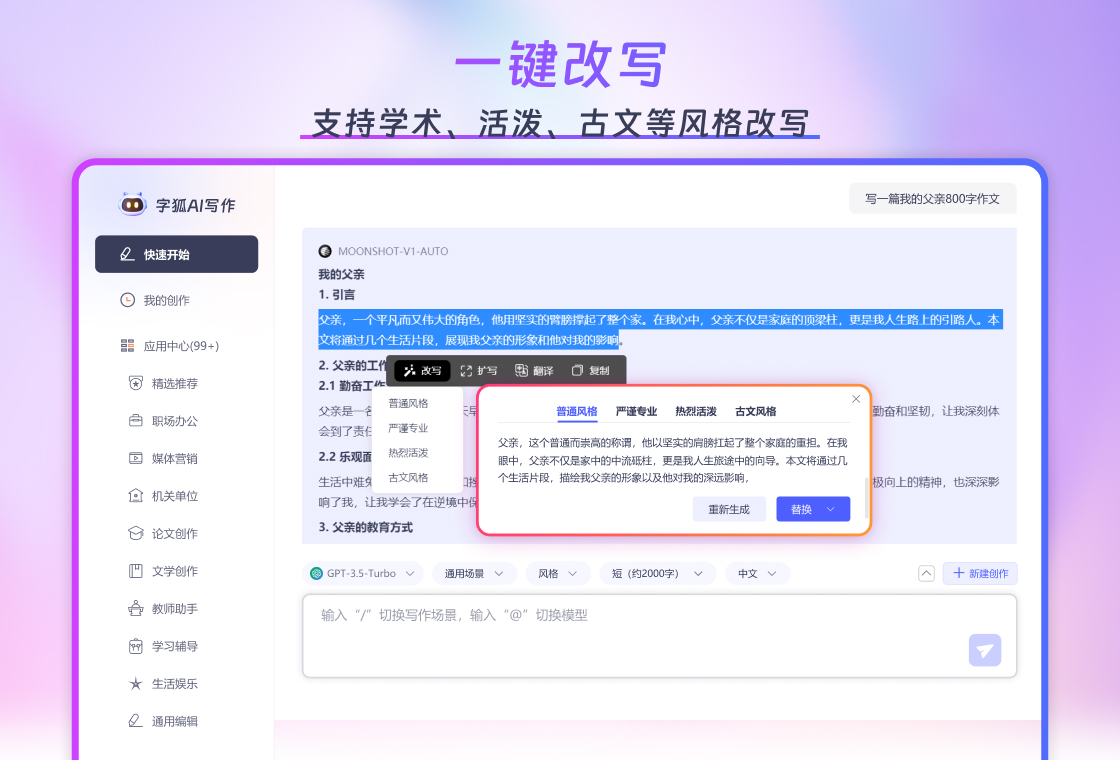Focus the writing prompt input field
Image resolution: width=1120 pixels, height=760 pixels.
(x=659, y=636)
